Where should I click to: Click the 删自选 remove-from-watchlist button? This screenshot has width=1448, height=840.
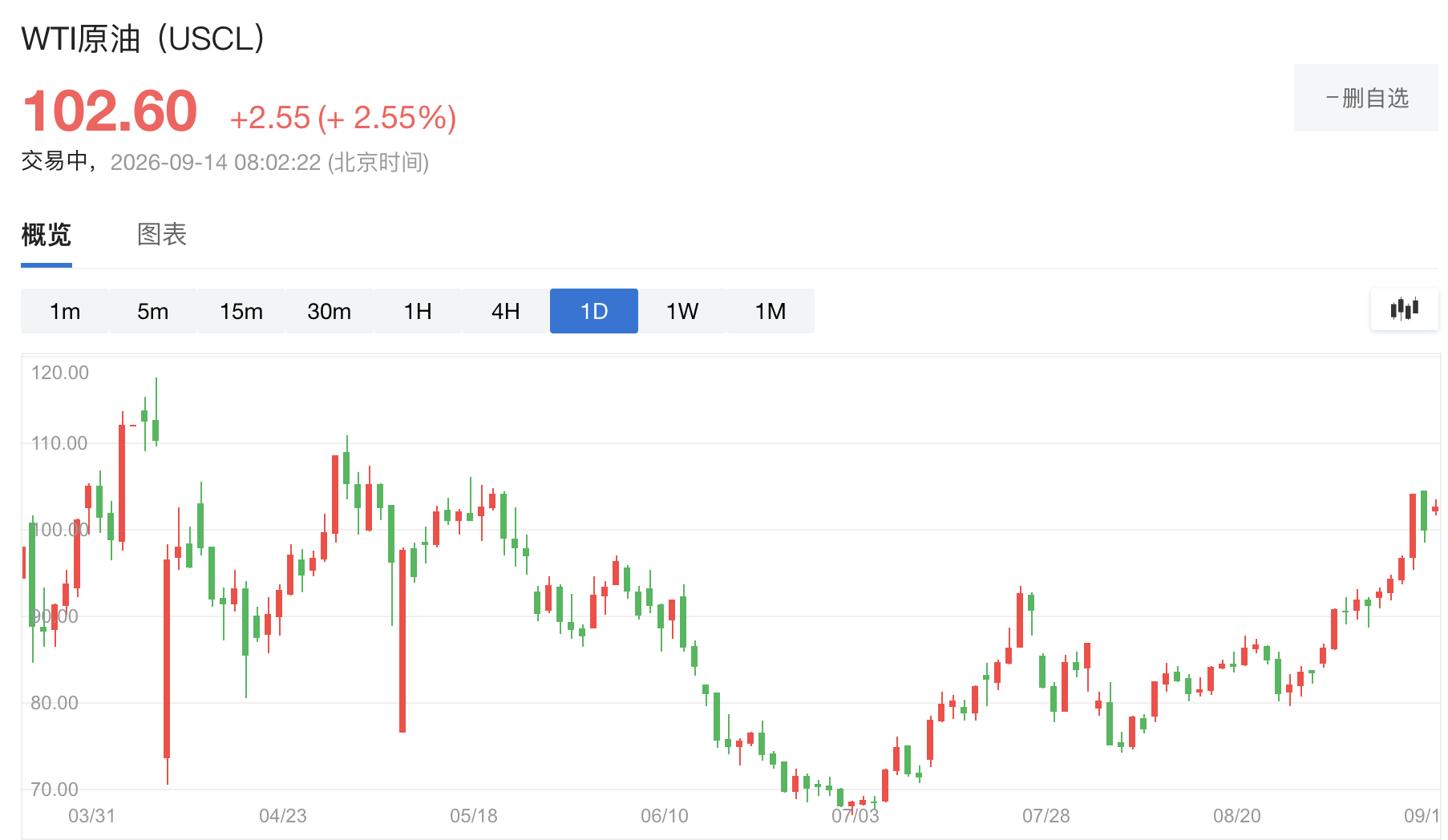[1366, 98]
